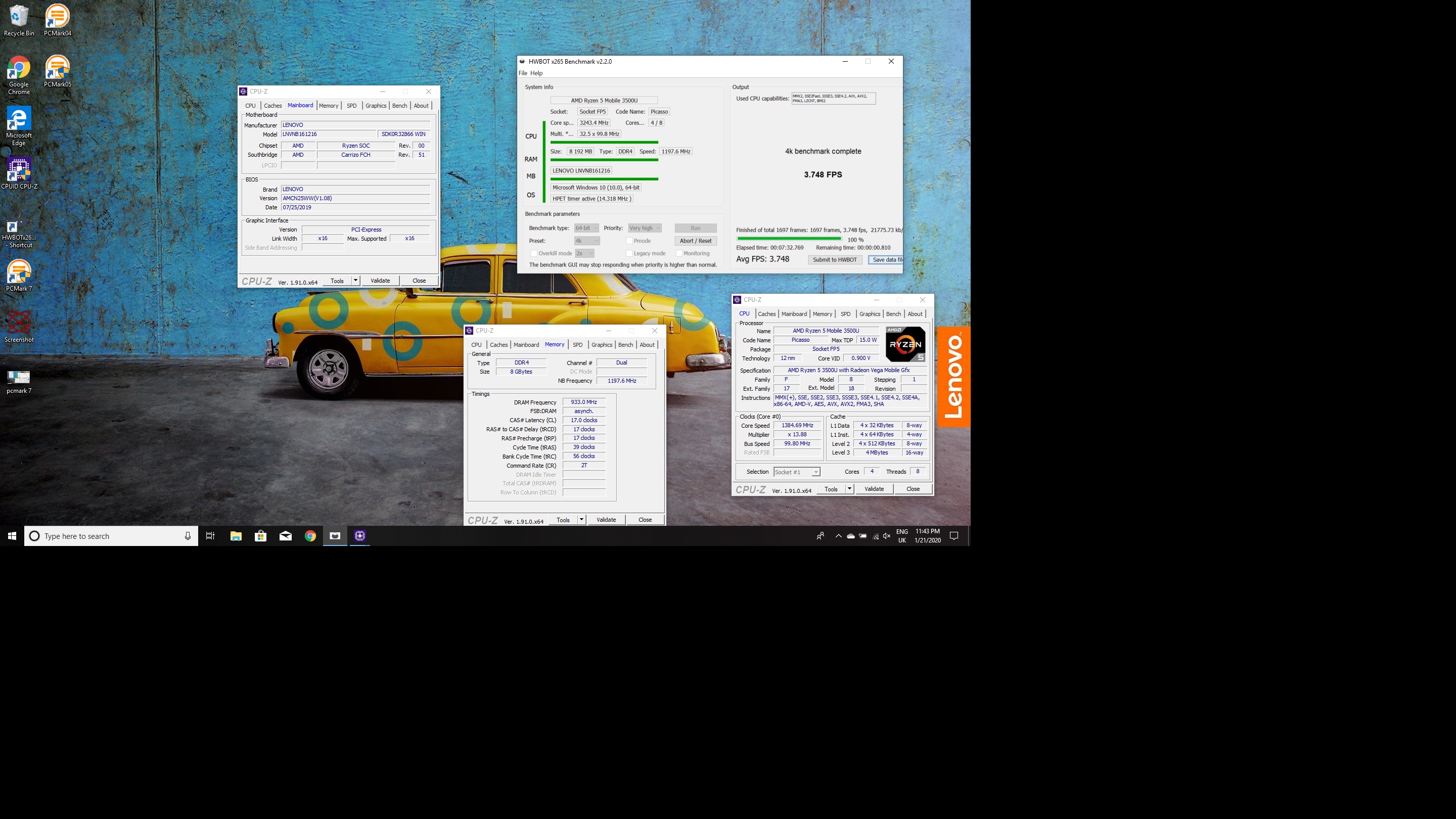Open the Priority Very high dropdown
Image resolution: width=1456 pixels, height=819 pixels.
[x=645, y=228]
